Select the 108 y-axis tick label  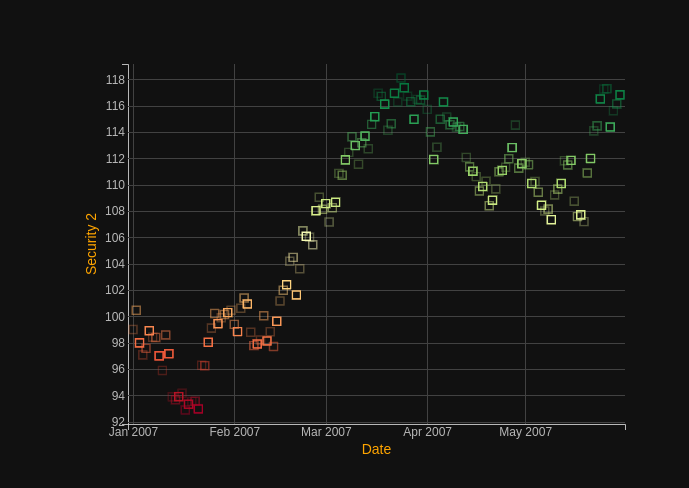115,211
